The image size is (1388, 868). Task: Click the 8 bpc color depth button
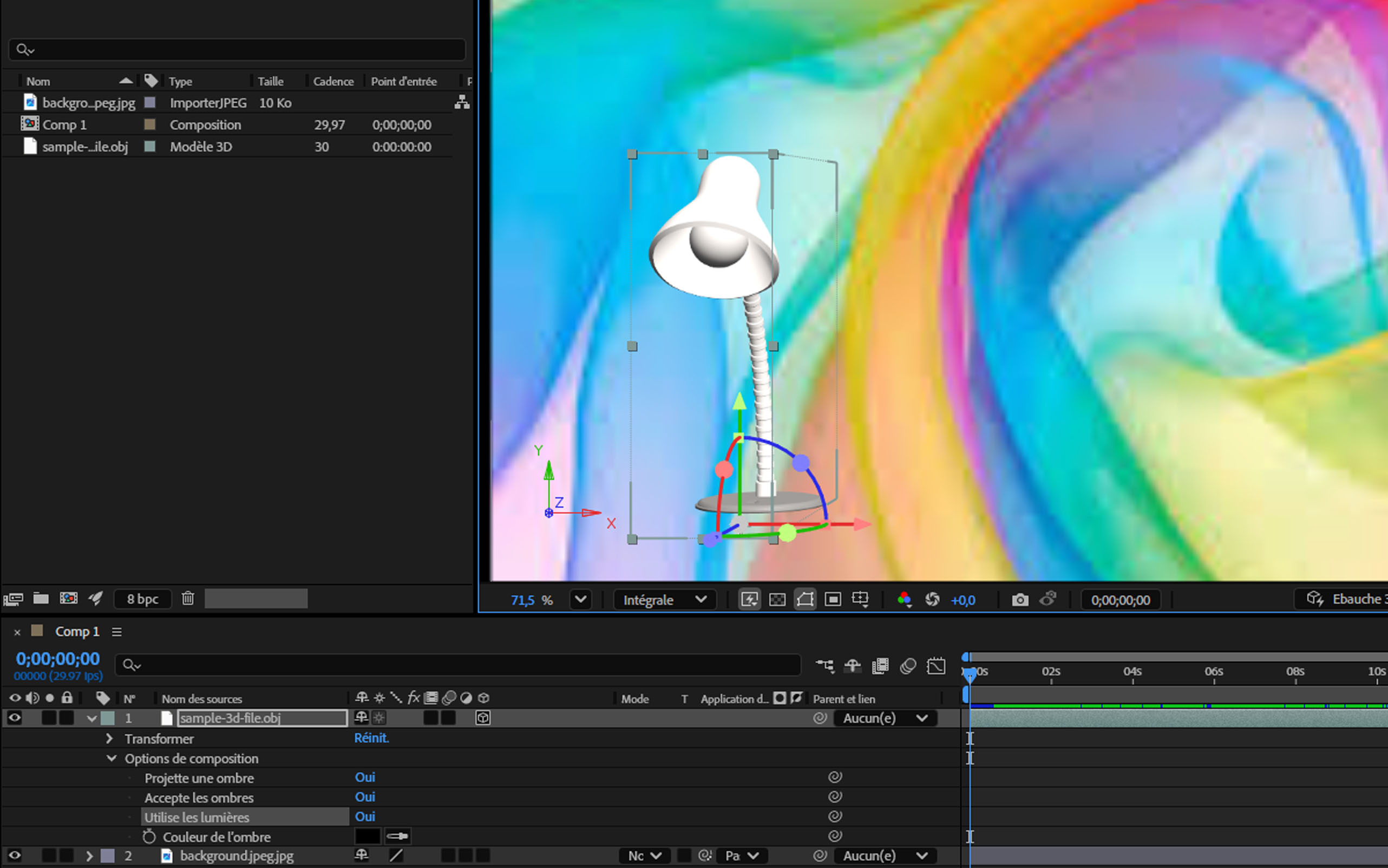tap(142, 600)
